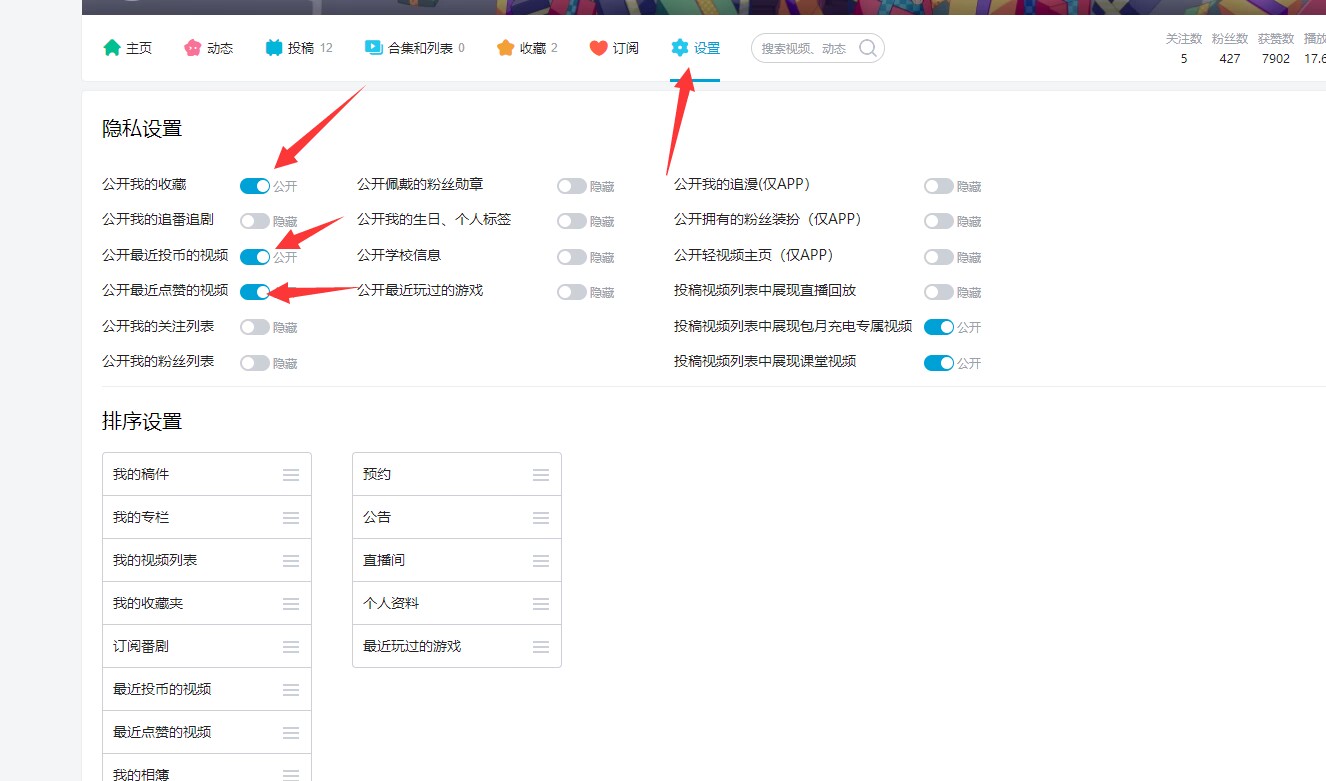1326x781 pixels.
Task: Click the search magnifier icon
Action: 867,47
